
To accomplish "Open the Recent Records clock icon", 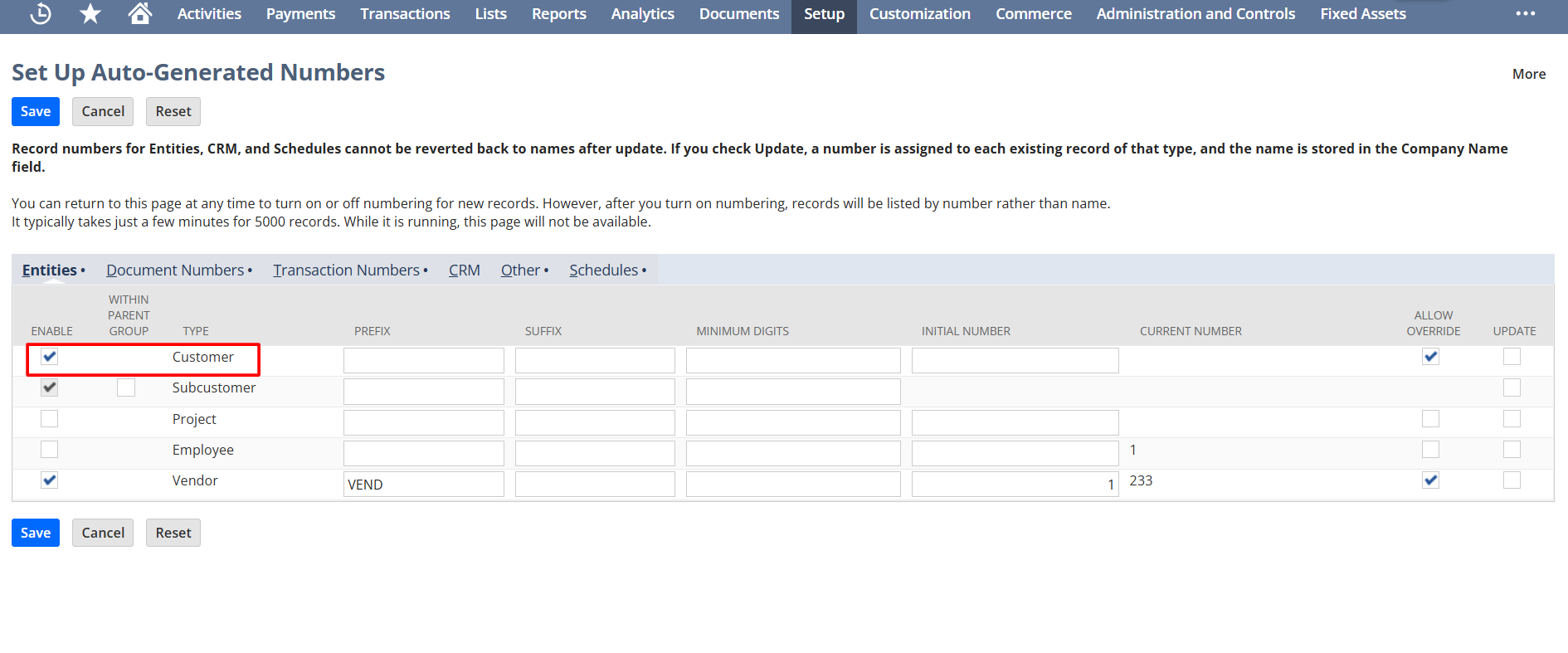I will 40,14.
